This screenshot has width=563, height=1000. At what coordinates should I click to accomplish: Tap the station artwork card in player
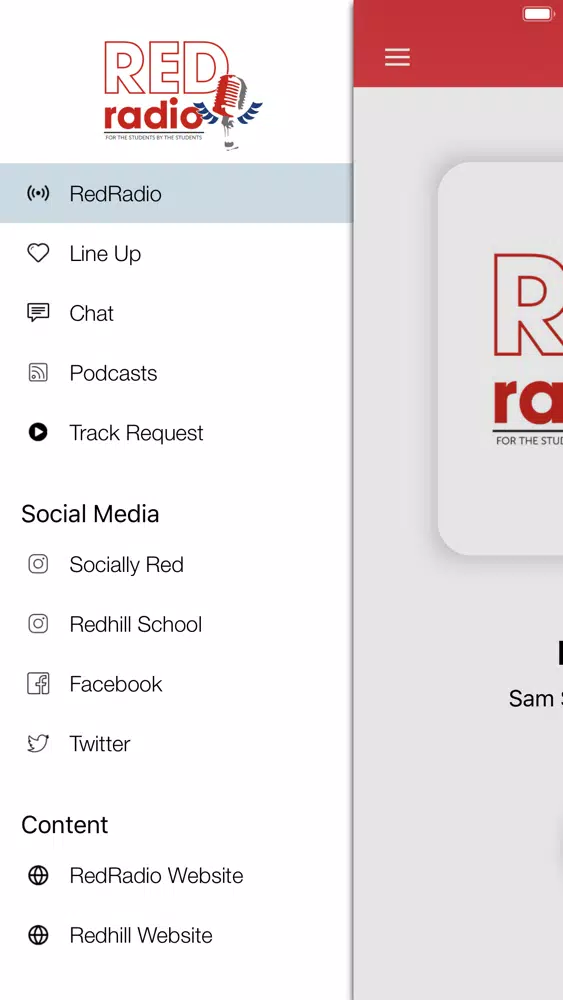tap(501, 358)
